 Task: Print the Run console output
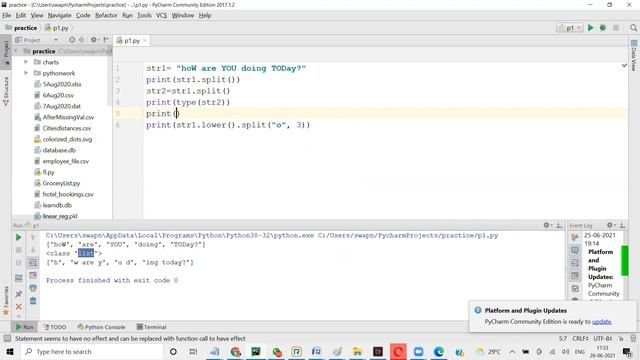(33, 288)
